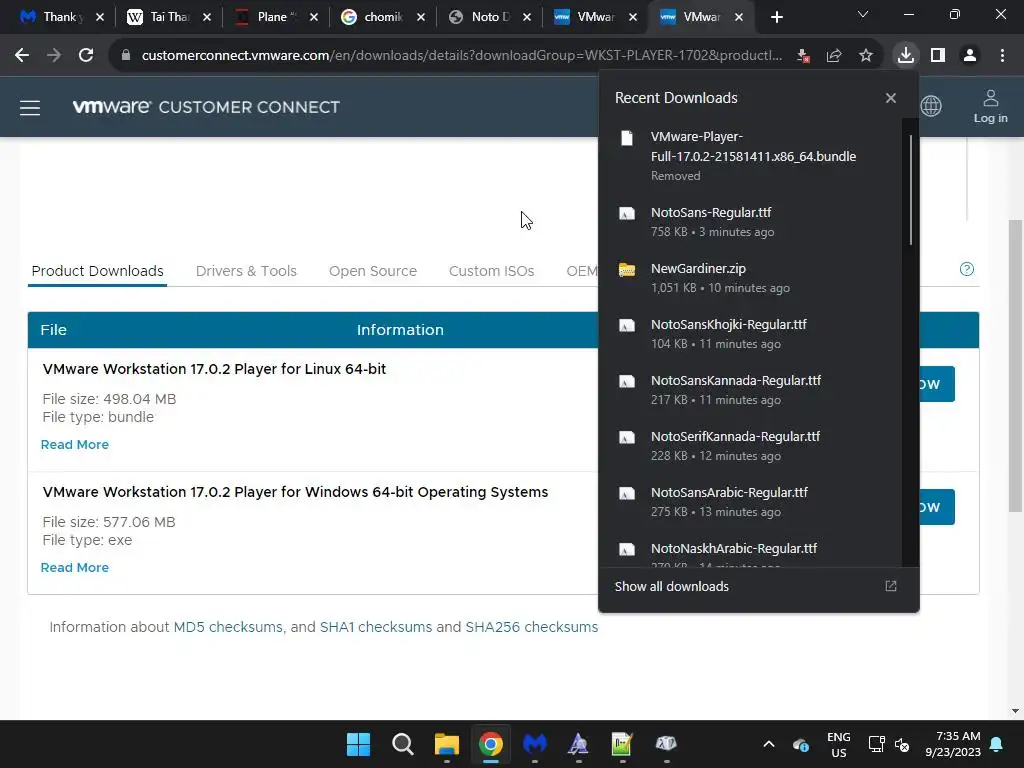Go back to previous page

pos(22,56)
